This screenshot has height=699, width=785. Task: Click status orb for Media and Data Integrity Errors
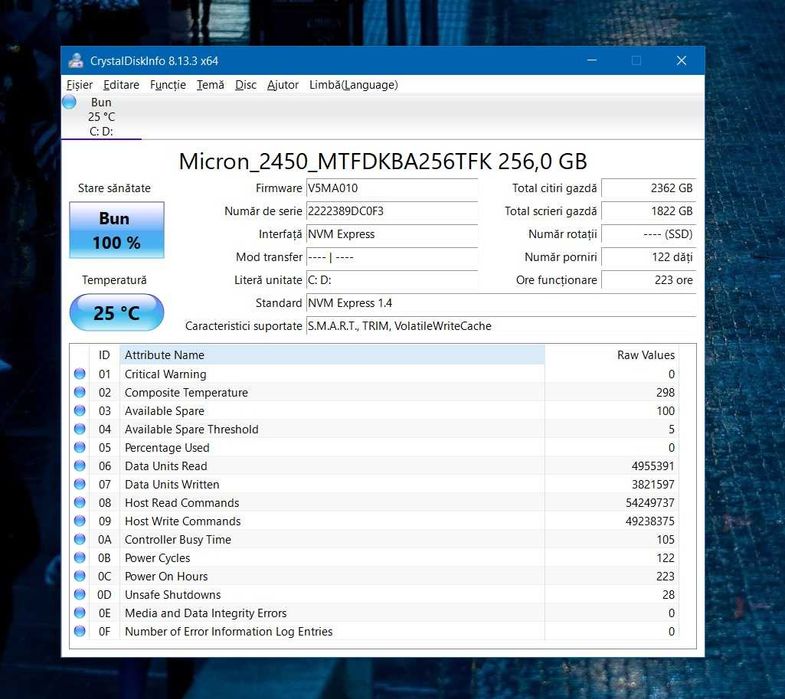pyautogui.click(x=80, y=612)
